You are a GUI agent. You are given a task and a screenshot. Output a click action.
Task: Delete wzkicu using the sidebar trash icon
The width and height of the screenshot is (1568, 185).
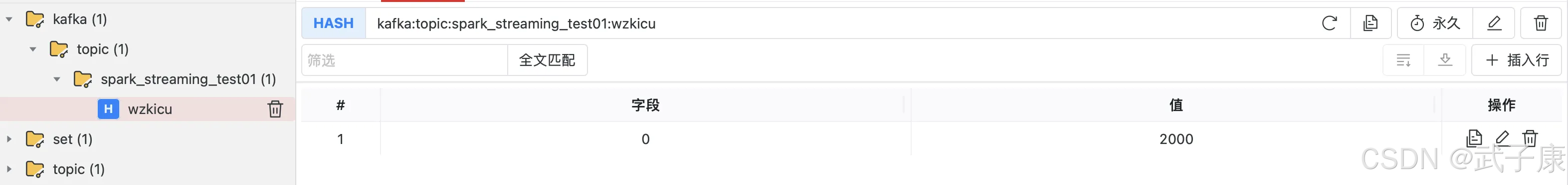coord(275,108)
